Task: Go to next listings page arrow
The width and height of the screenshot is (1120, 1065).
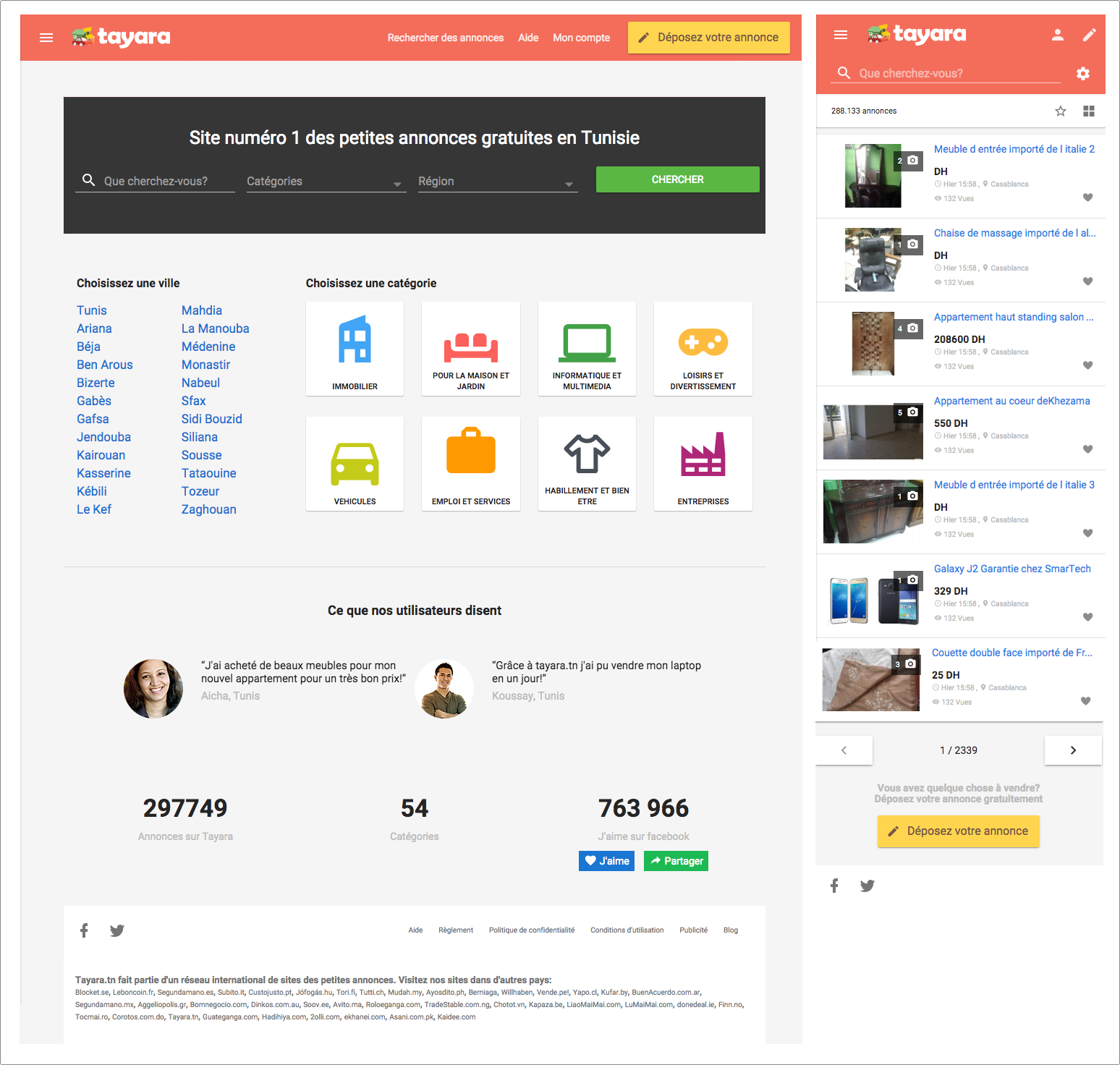Action: (x=1073, y=750)
